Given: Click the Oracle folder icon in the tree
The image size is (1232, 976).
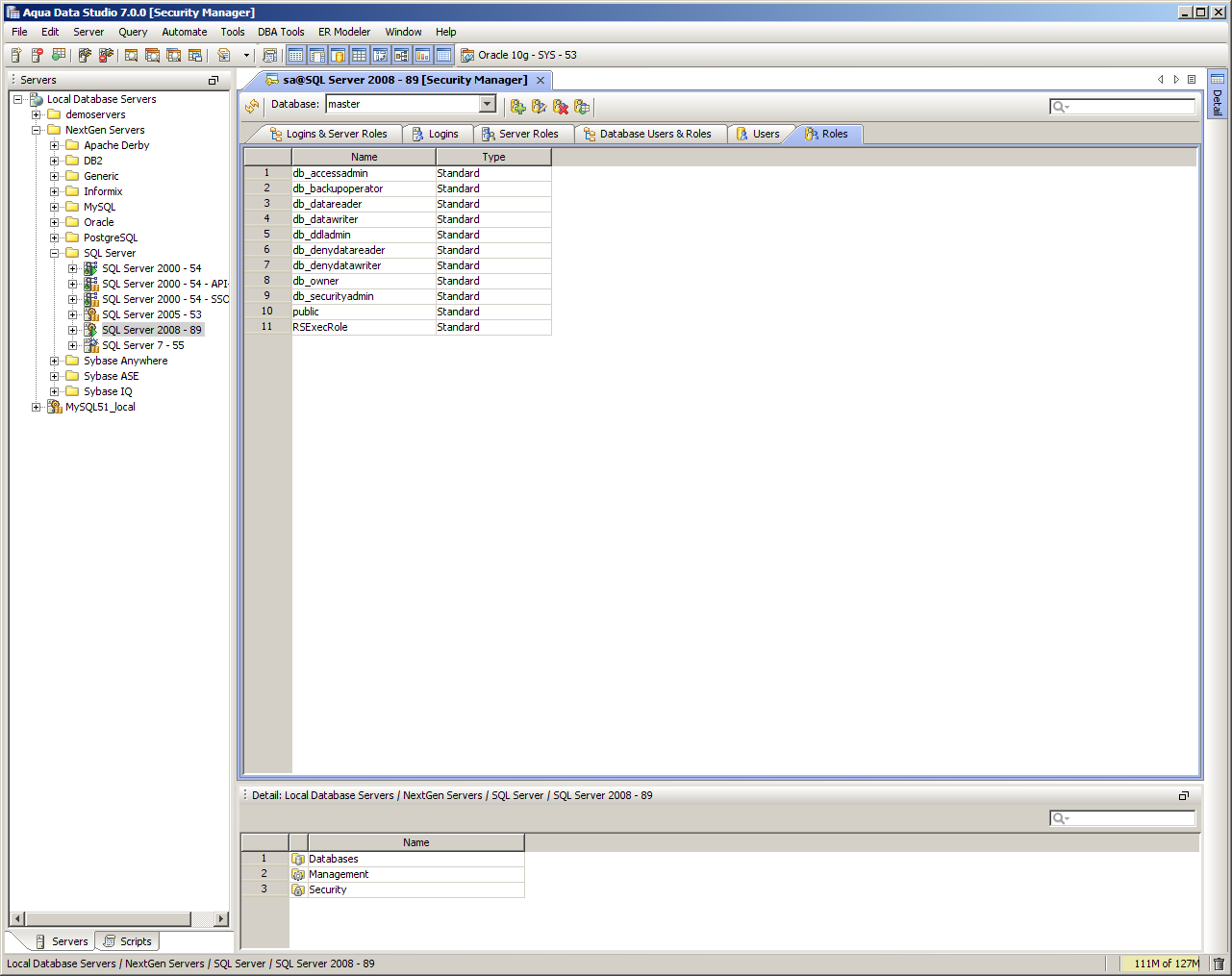Looking at the screenshot, I should point(72,222).
